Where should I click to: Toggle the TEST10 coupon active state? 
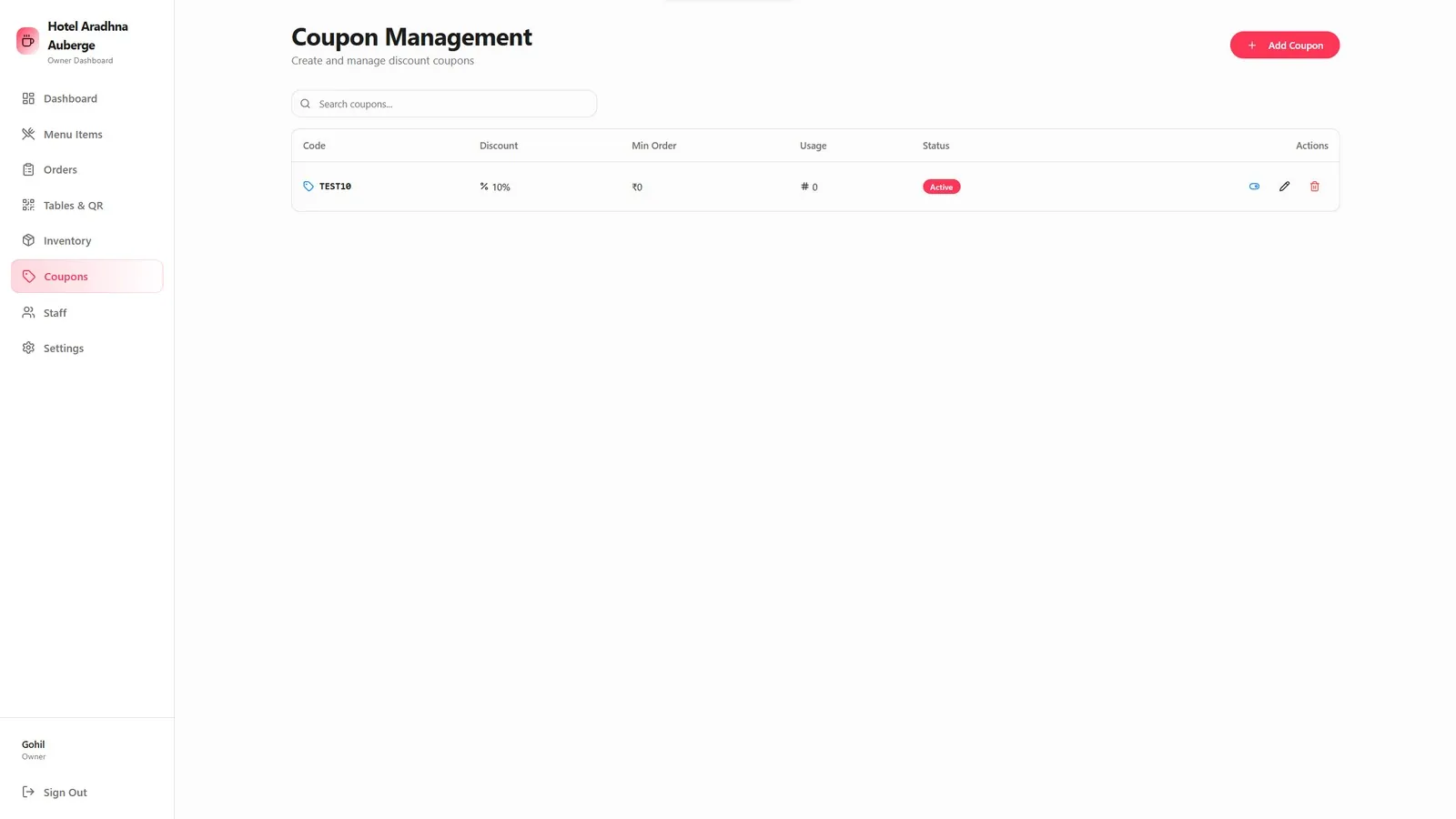pyautogui.click(x=1254, y=187)
